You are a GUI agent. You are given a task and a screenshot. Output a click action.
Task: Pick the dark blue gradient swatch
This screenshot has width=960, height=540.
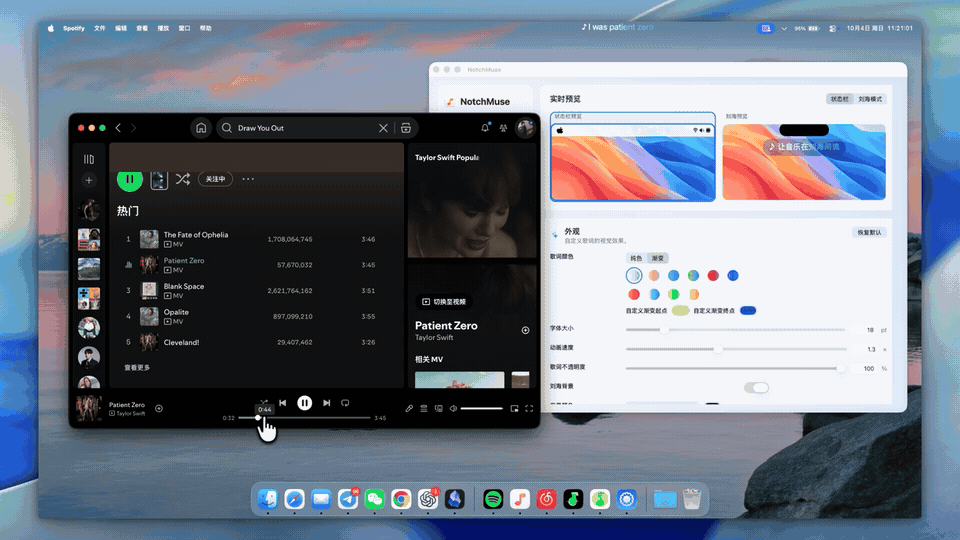point(733,276)
